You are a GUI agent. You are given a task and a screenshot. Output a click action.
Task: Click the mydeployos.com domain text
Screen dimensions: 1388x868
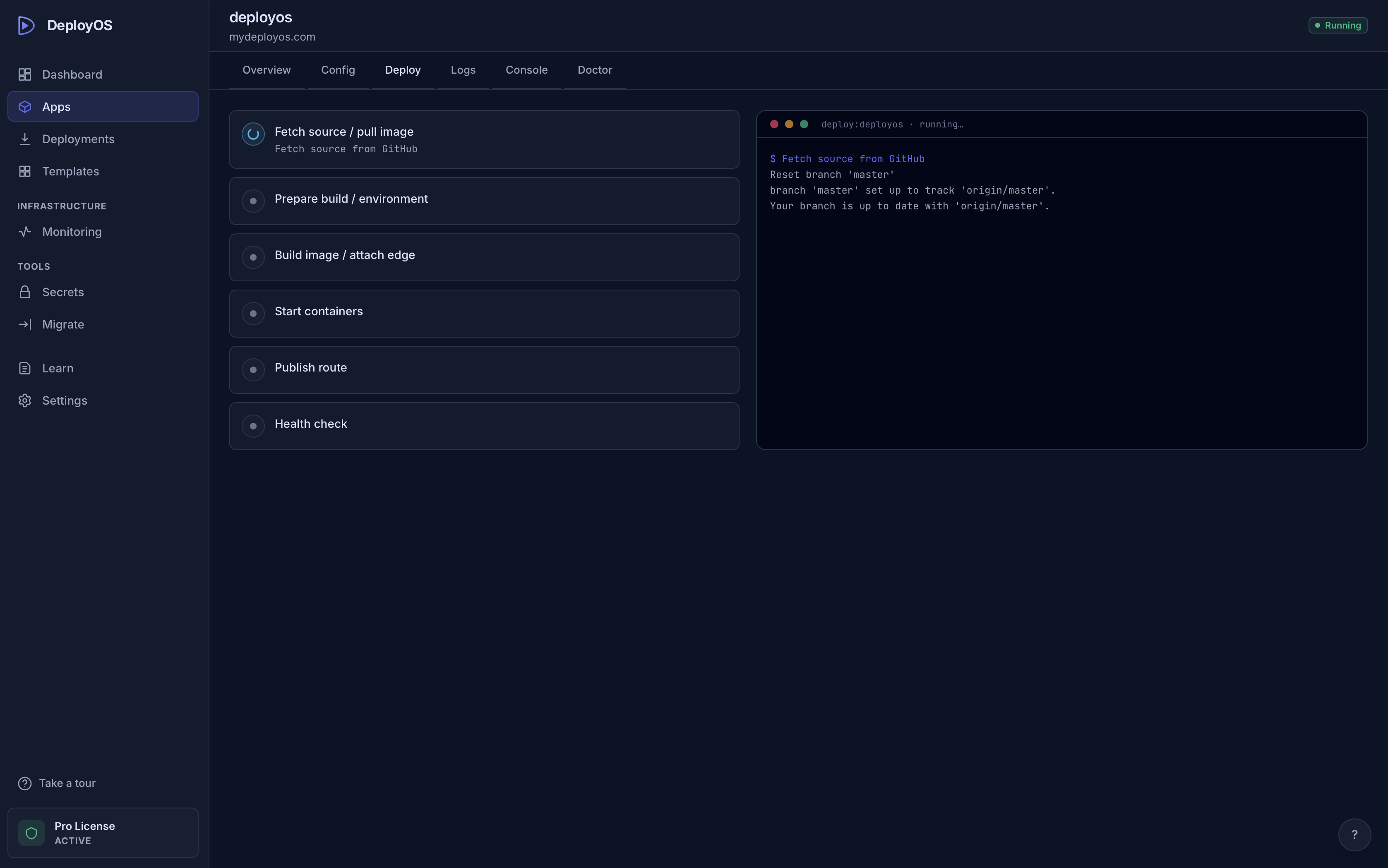tap(272, 37)
